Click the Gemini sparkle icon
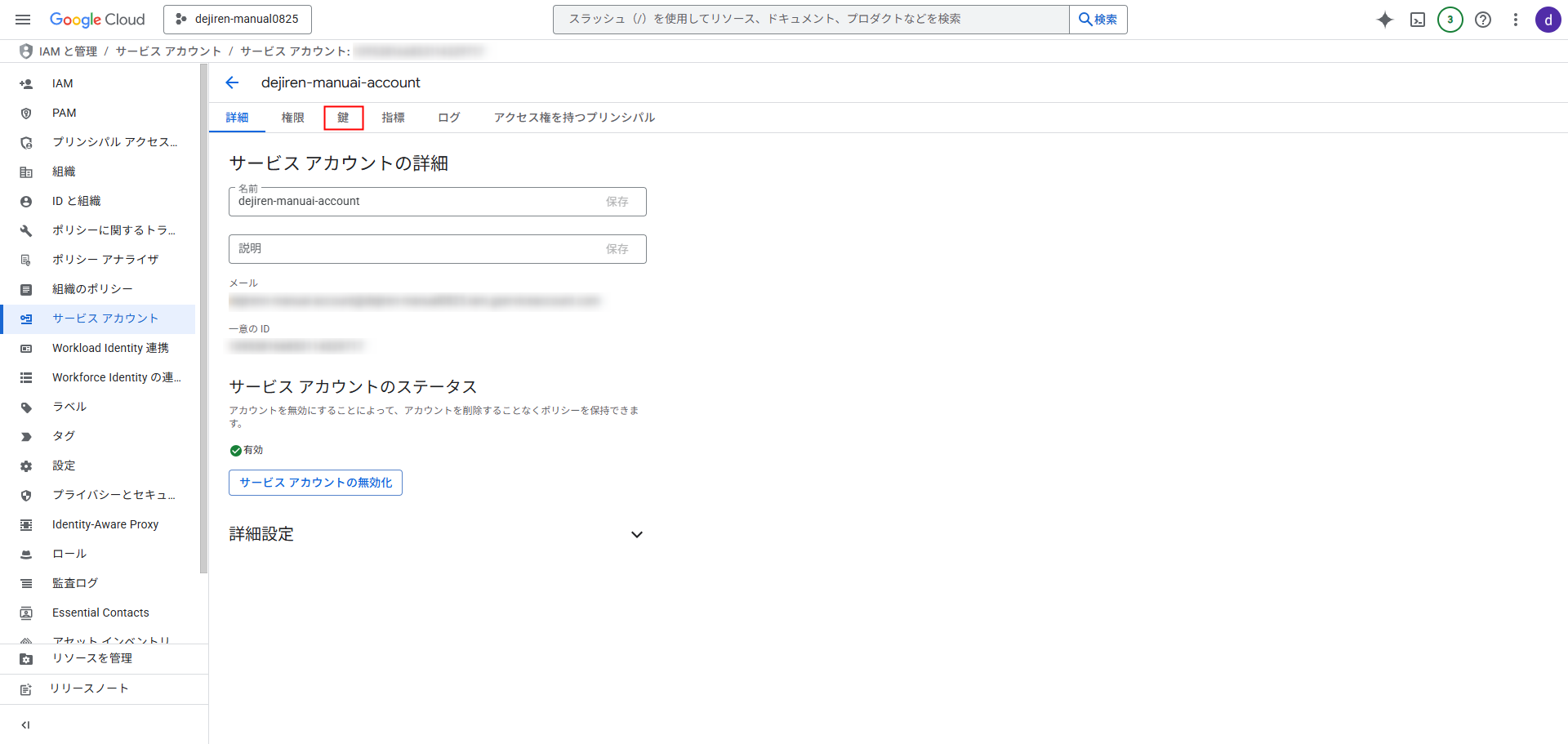Screen dimensions: 1568x744 1384,20
